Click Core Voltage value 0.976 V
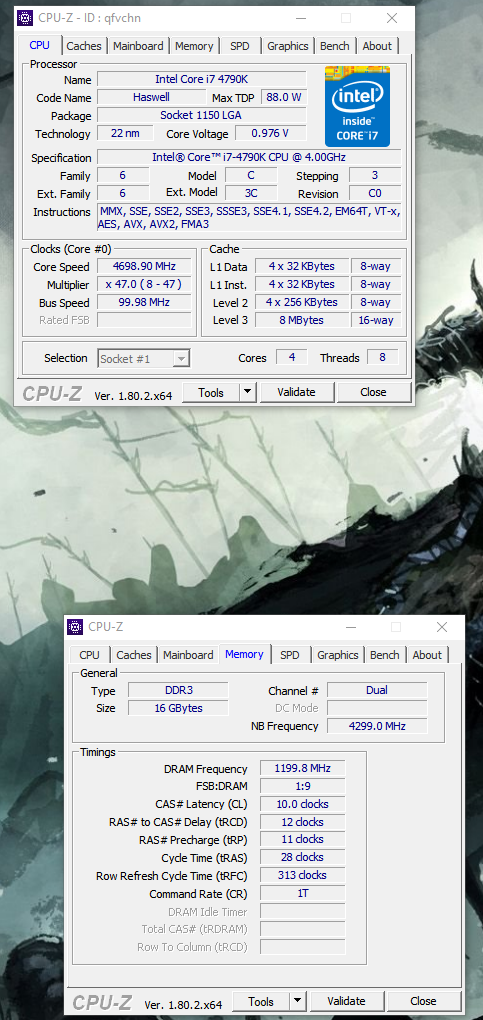 click(270, 133)
